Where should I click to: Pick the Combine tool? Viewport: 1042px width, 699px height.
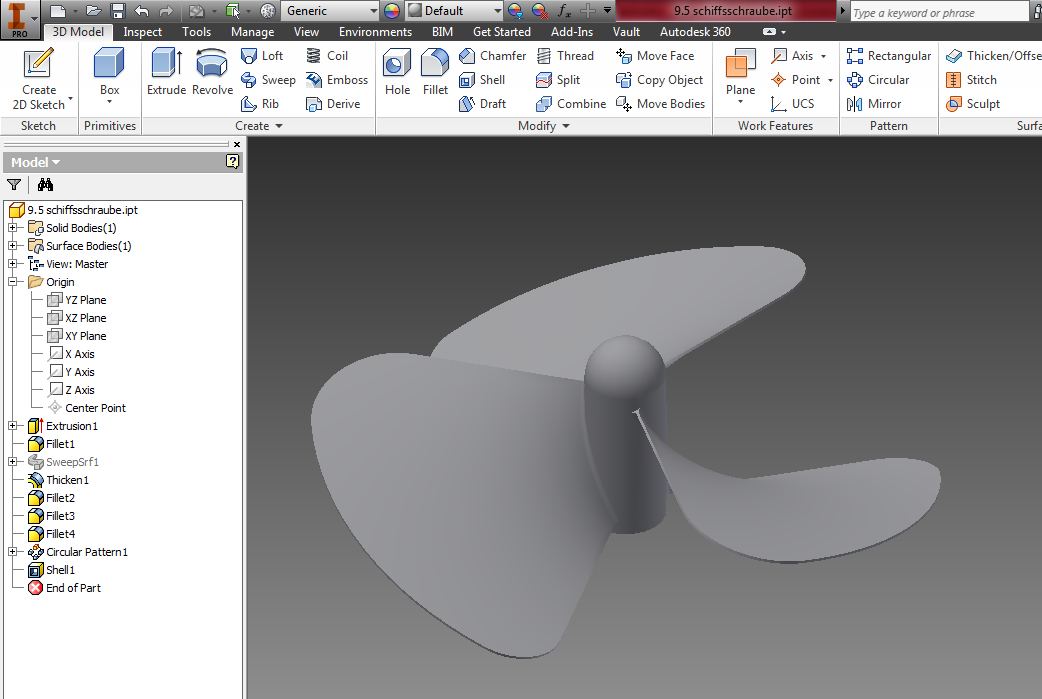pyautogui.click(x=571, y=104)
